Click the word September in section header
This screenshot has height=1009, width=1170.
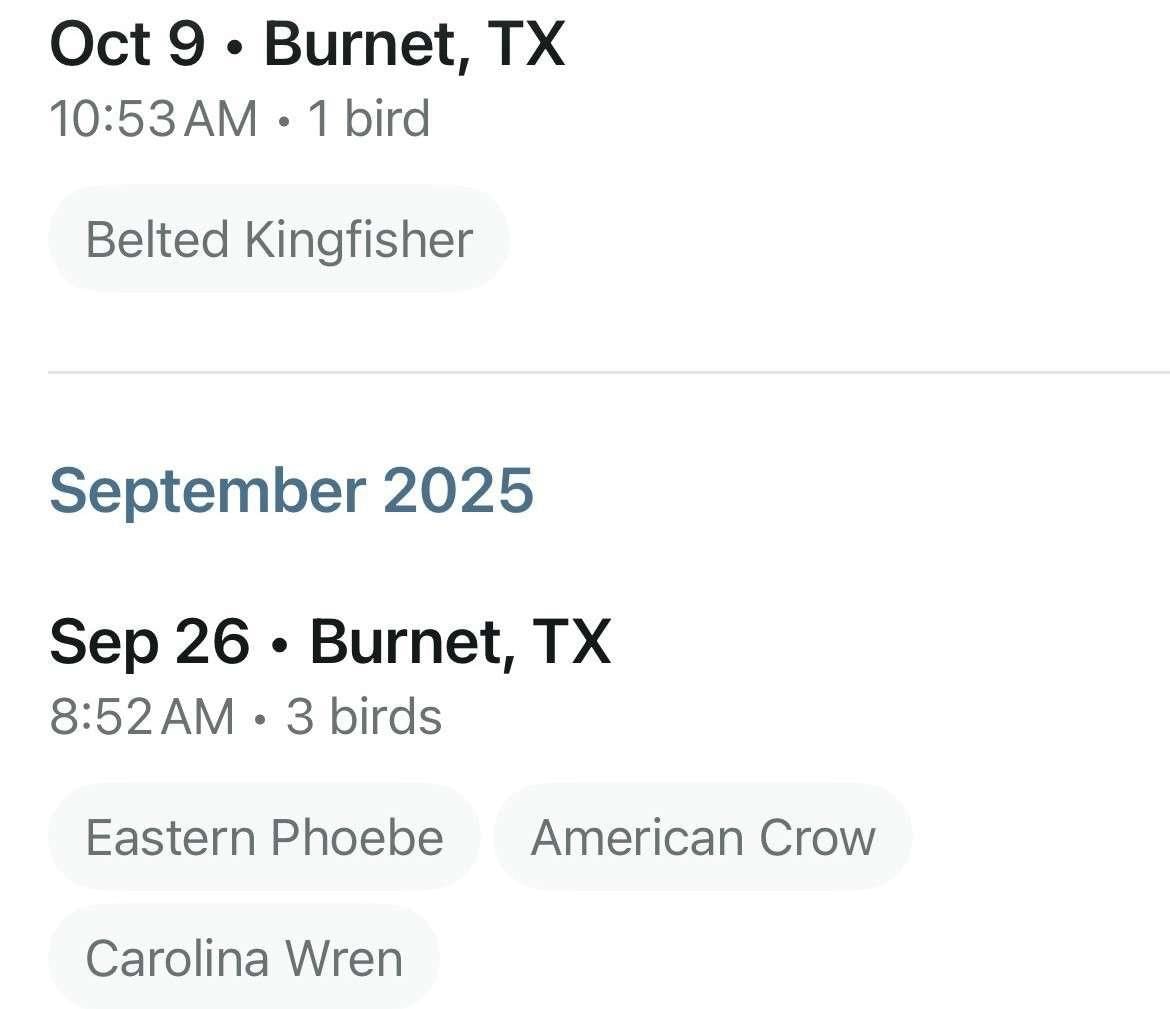pos(207,492)
